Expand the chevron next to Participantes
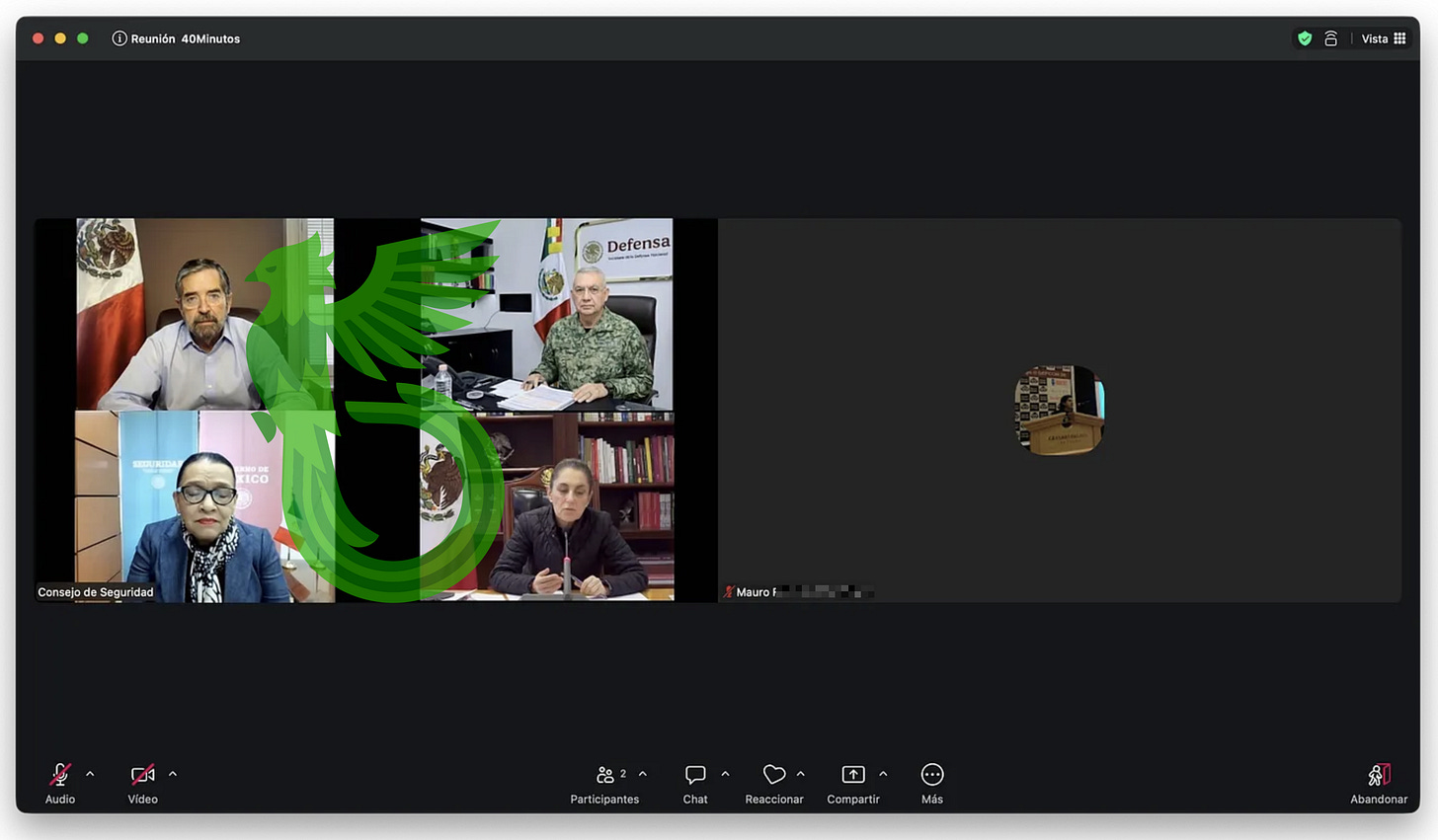Viewport: 1438px width, 840px height. [x=643, y=774]
